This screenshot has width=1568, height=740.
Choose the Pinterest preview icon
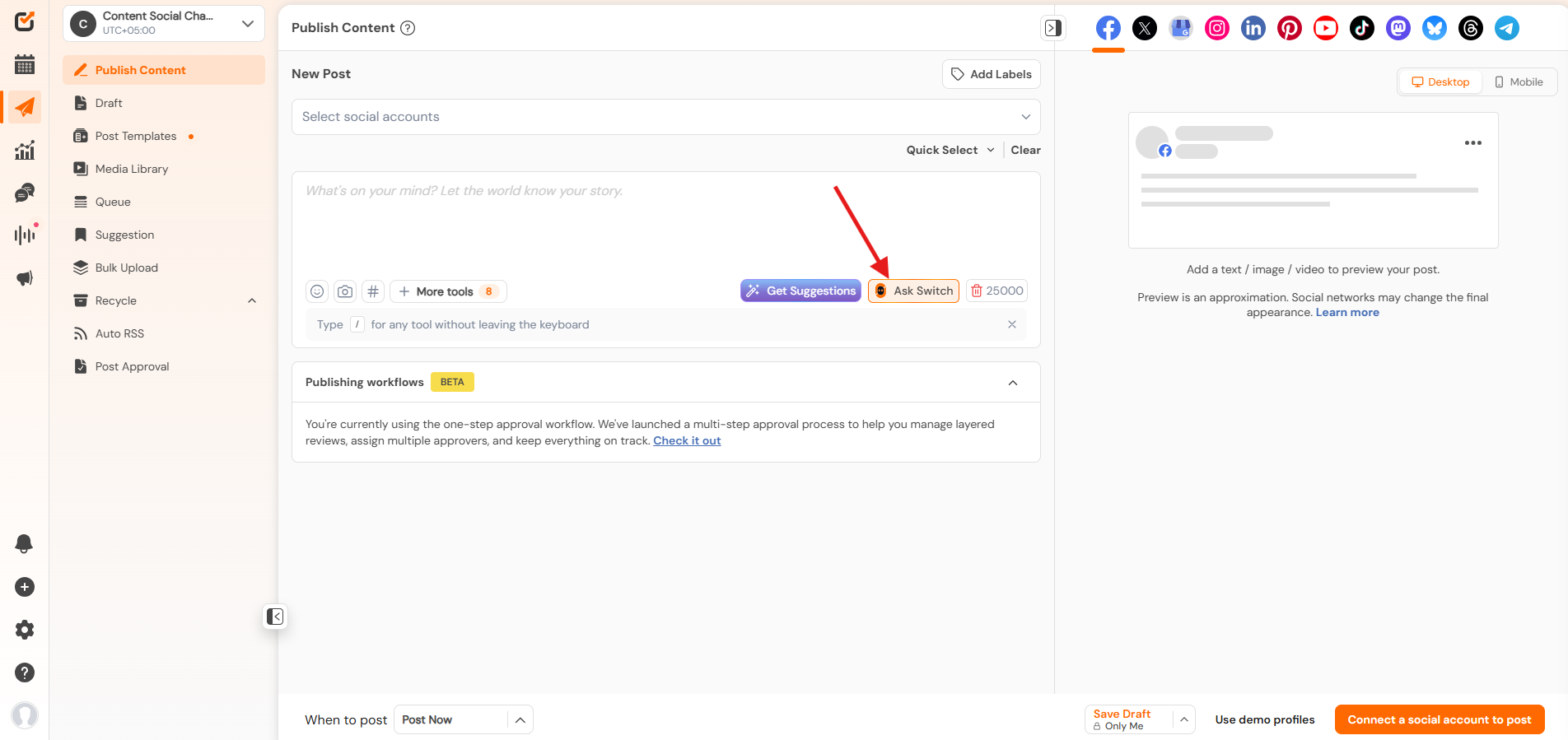[x=1290, y=28]
